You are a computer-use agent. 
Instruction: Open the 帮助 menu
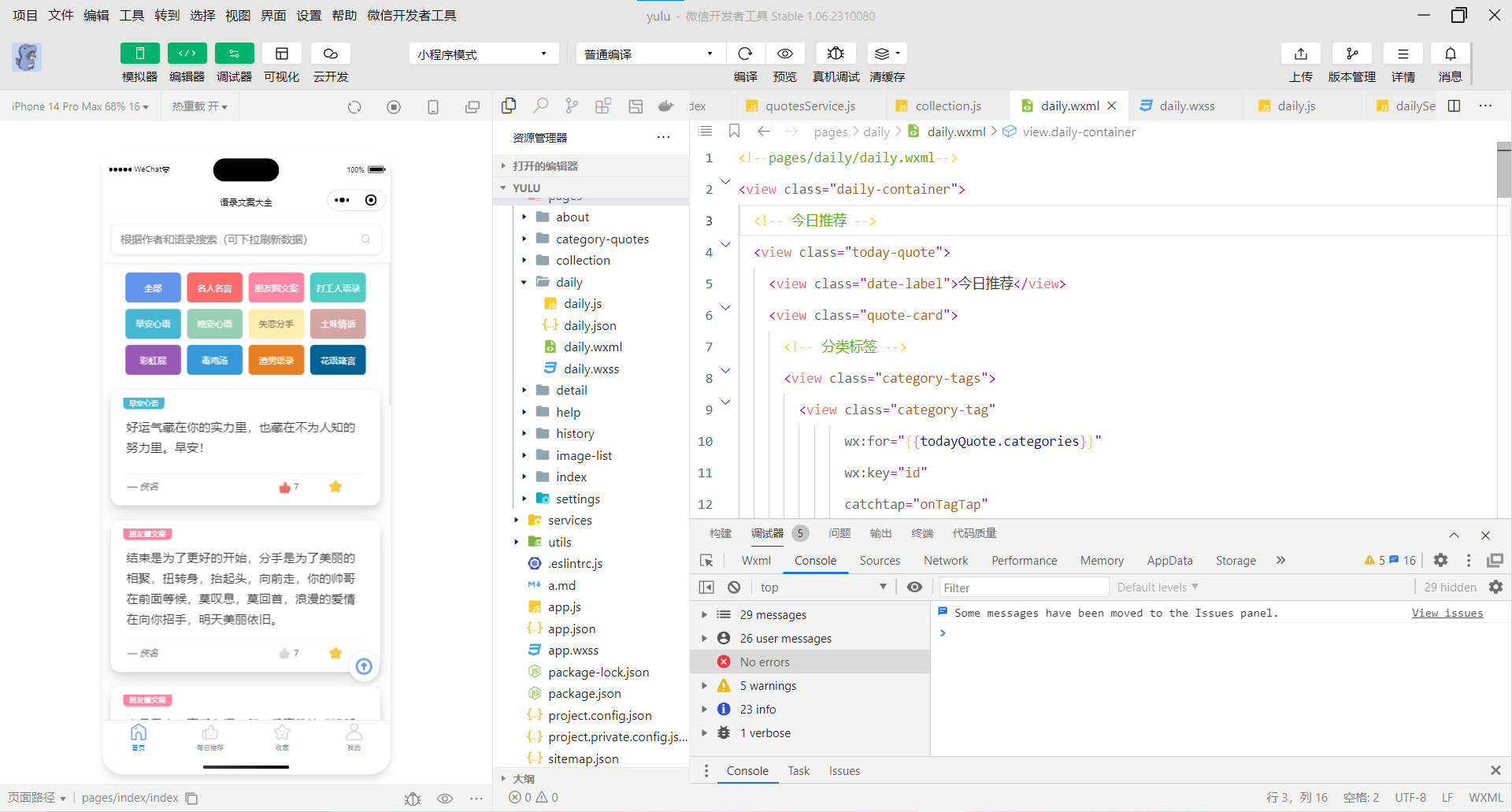coord(344,15)
